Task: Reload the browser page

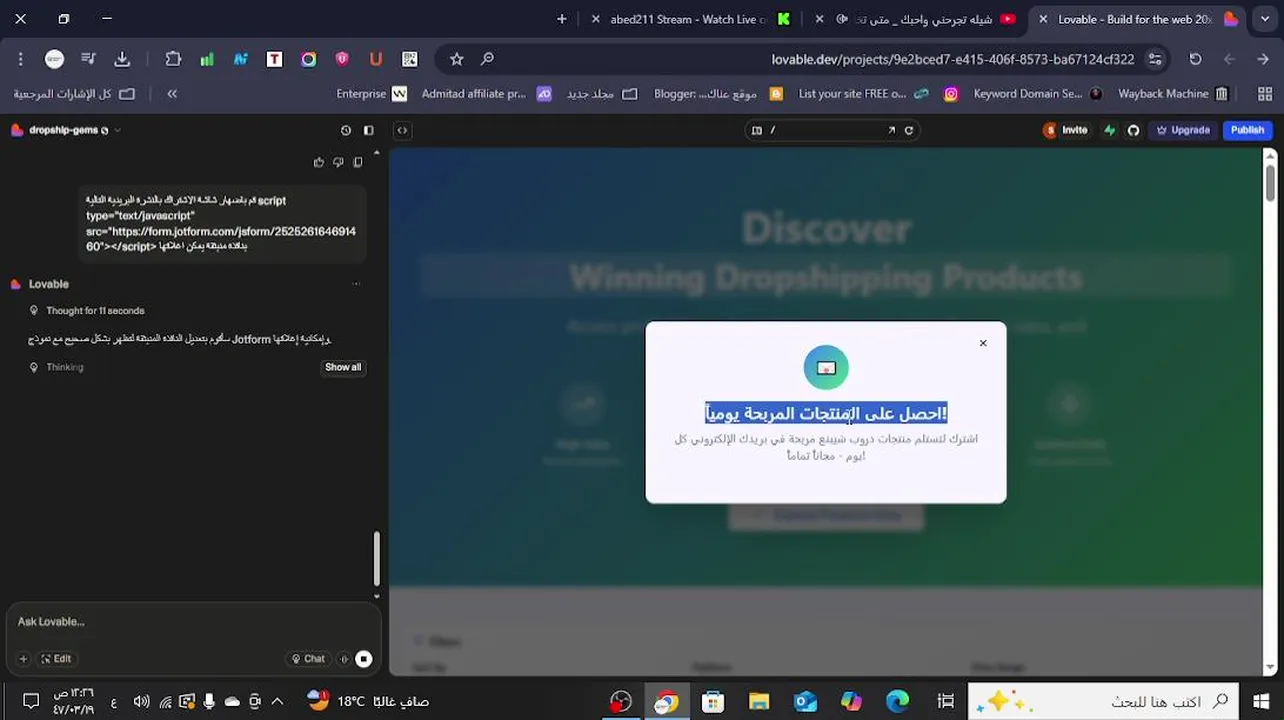Action: point(1195,59)
